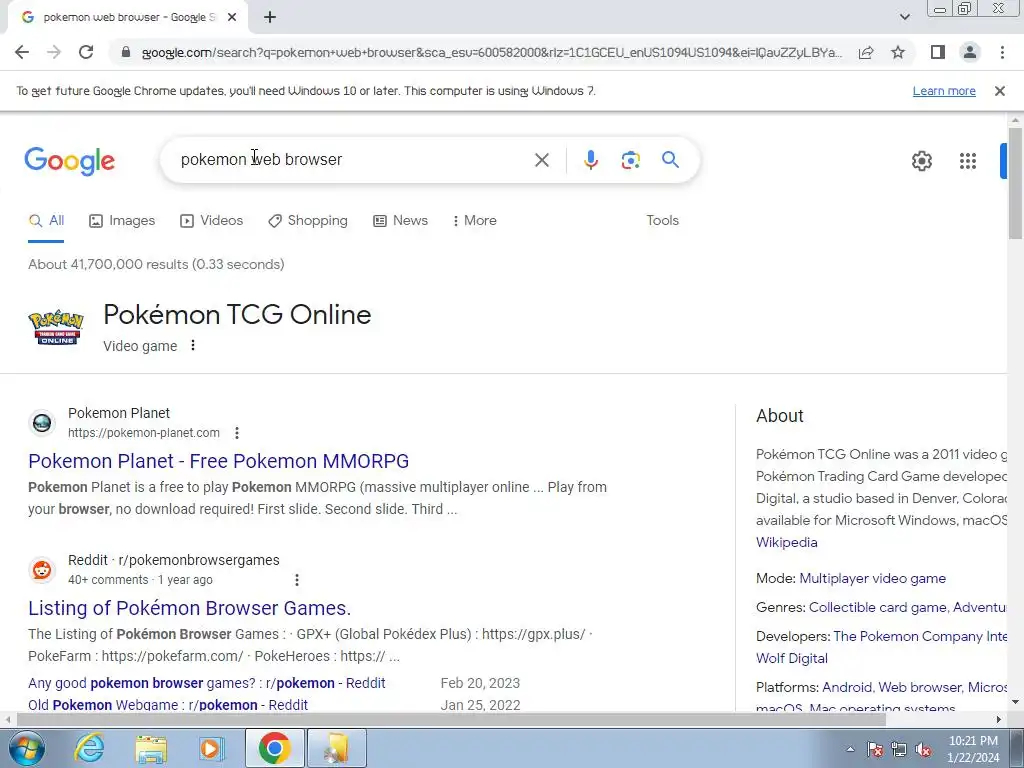Viewport: 1024px width, 768px height.
Task: Open Learn more about Chrome updates
Action: pos(944,91)
